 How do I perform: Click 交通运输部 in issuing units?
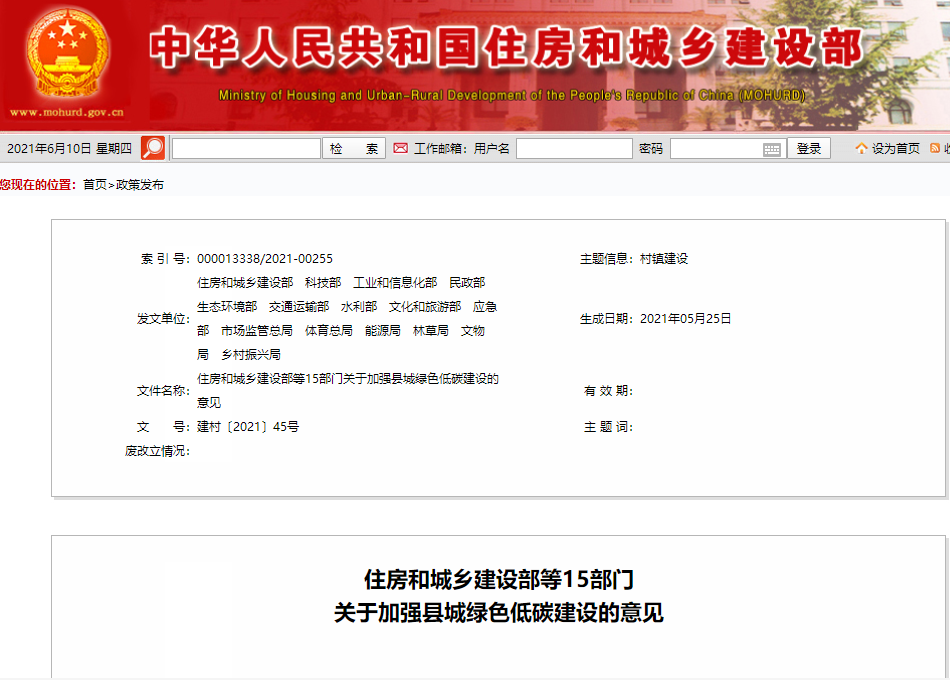pos(299,307)
